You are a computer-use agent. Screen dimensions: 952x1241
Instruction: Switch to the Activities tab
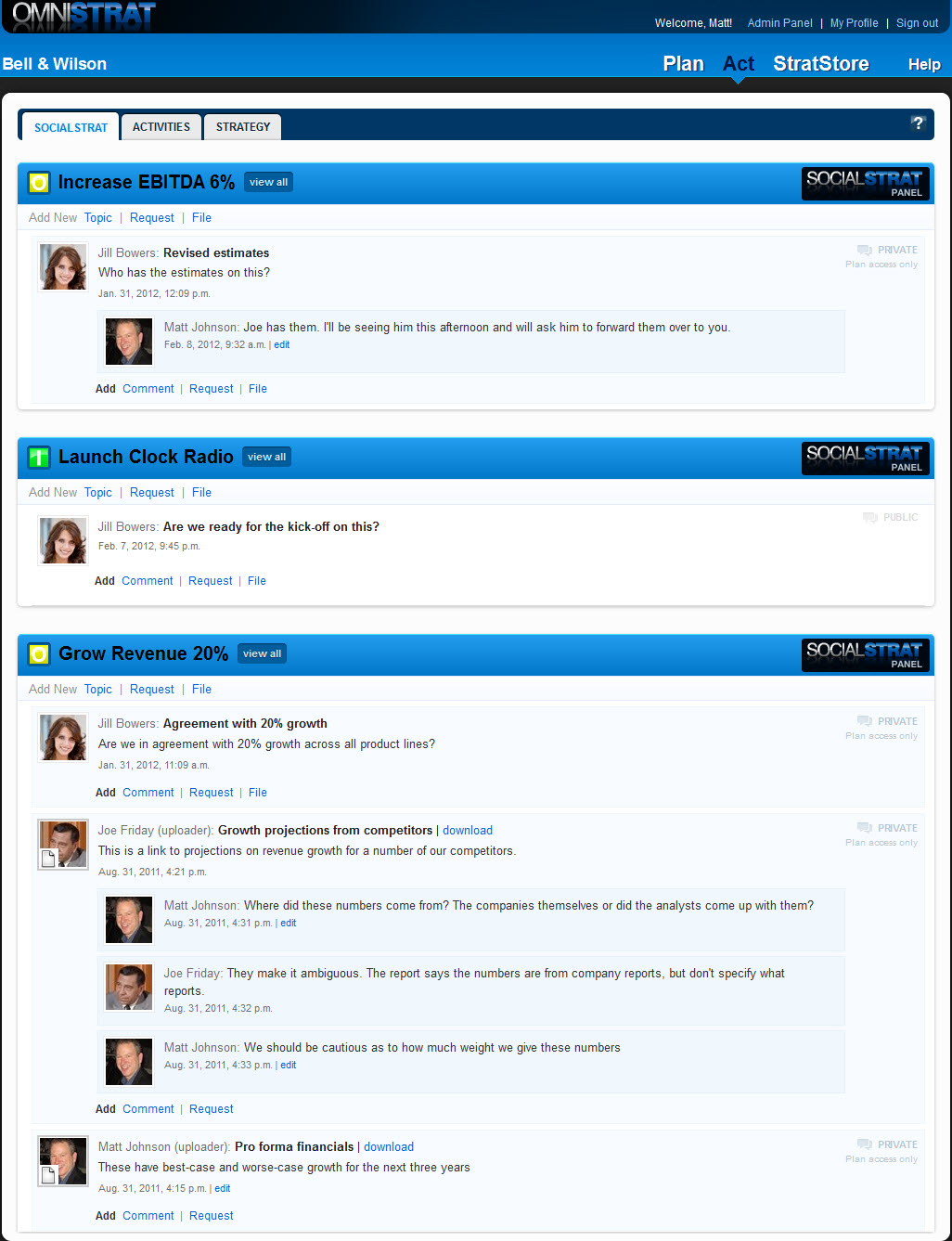(161, 126)
